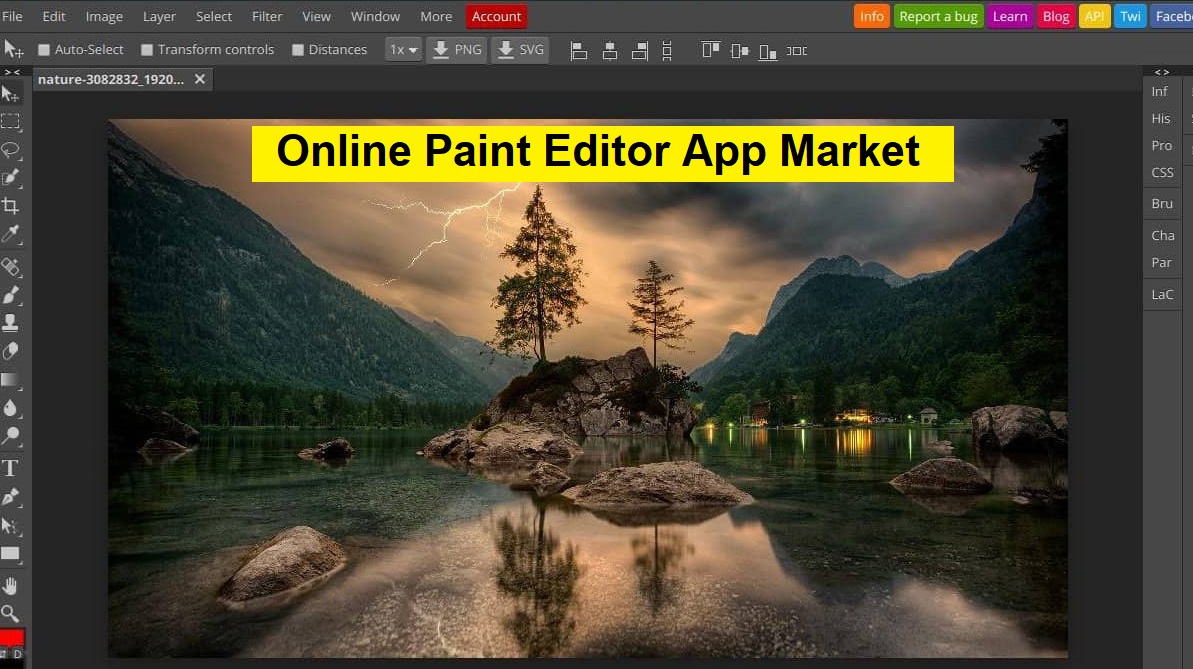Open the 1x zoom dropdown
The height and width of the screenshot is (669, 1193).
403,49
